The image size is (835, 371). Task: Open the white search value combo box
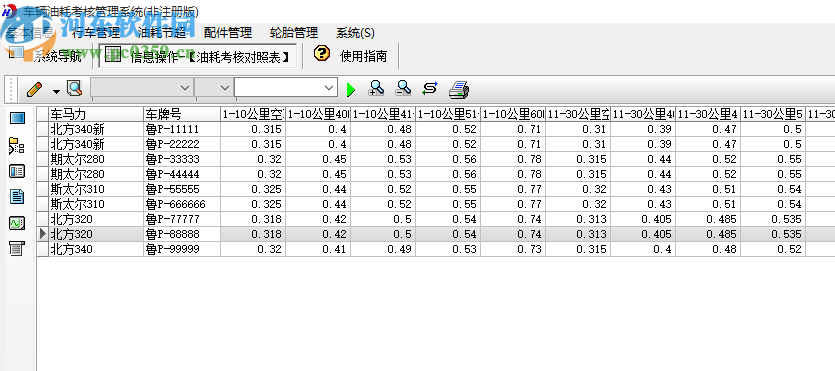[x=286, y=87]
